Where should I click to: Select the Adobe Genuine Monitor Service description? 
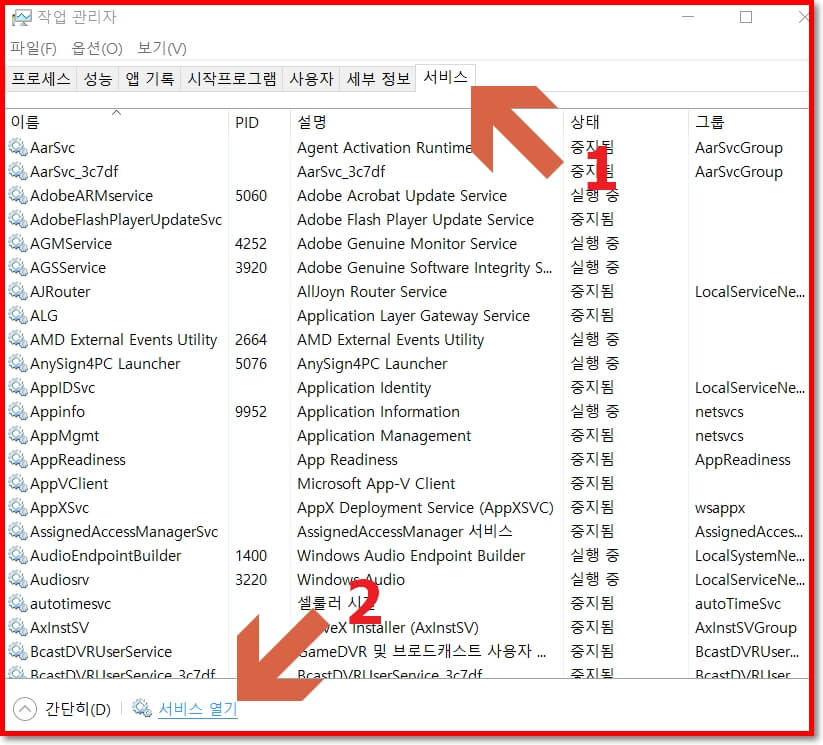pos(407,244)
